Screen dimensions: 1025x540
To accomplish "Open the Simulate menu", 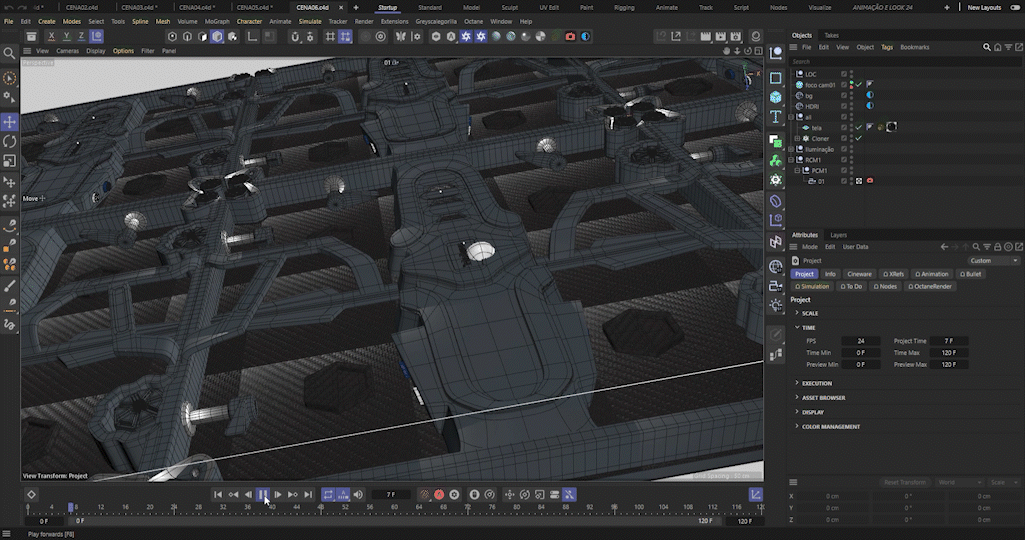I will pyautogui.click(x=310, y=21).
